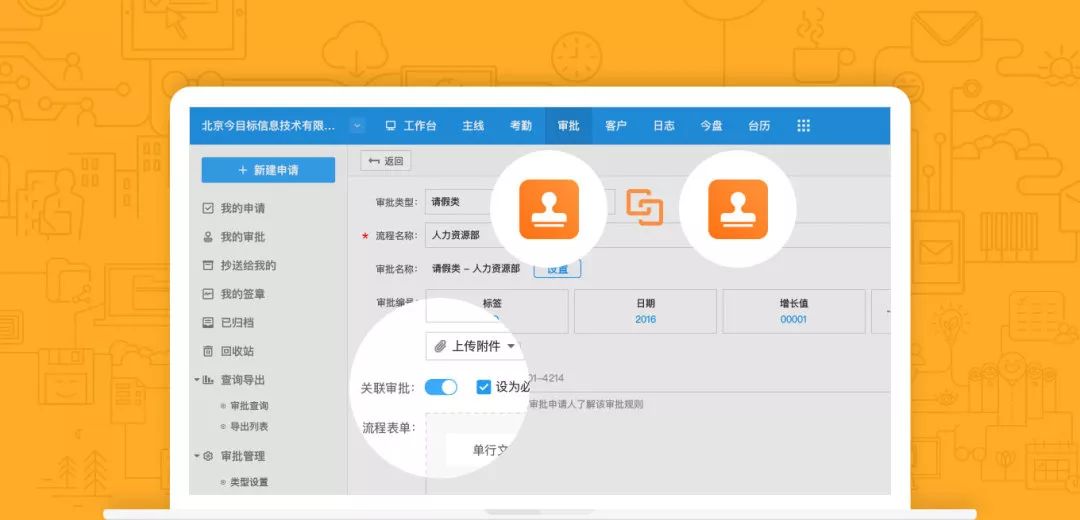
Task: Open the 上传附件 dropdown
Action: tap(475, 346)
